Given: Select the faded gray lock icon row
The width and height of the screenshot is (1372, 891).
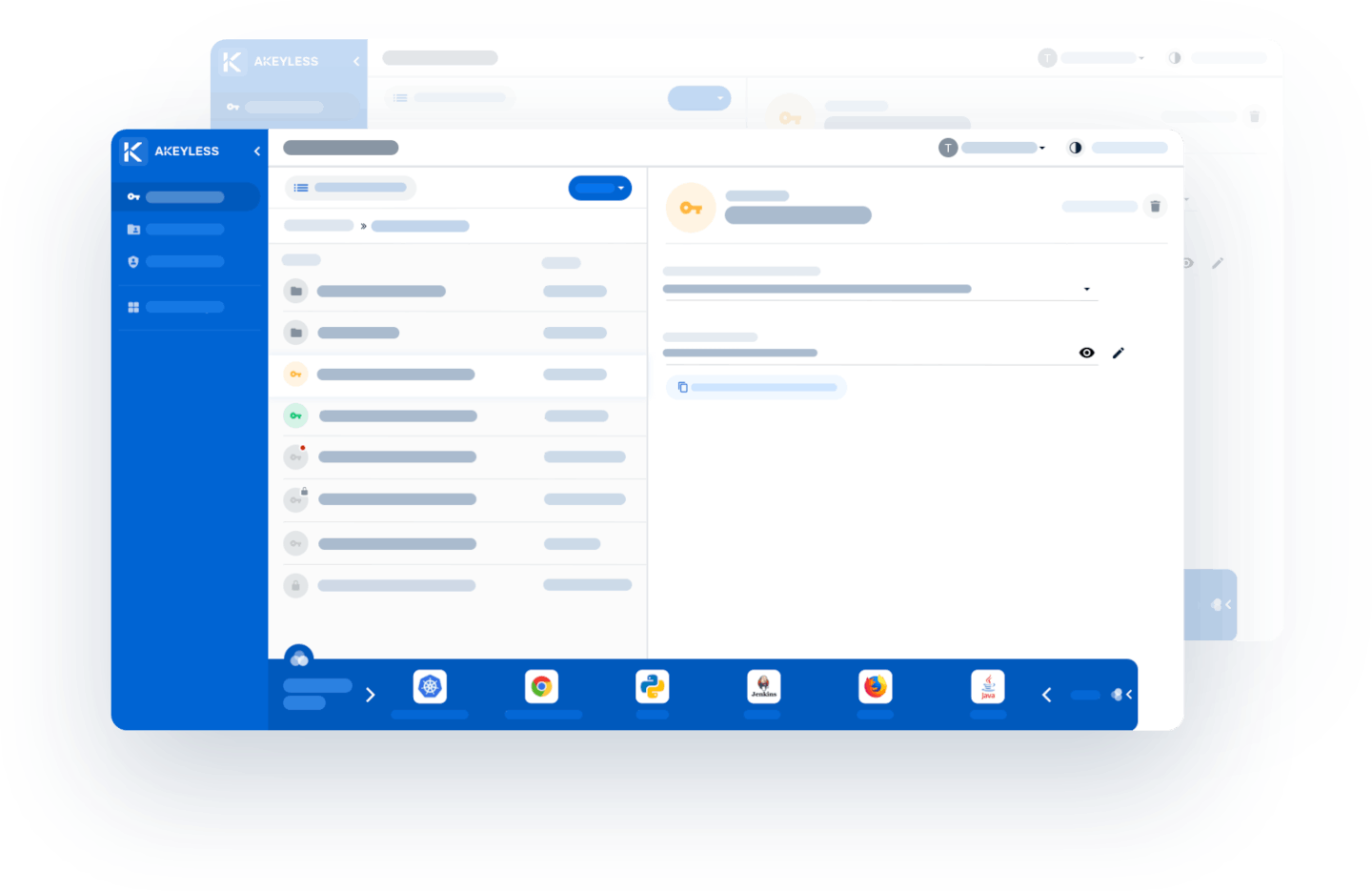Looking at the screenshot, I should (x=296, y=585).
